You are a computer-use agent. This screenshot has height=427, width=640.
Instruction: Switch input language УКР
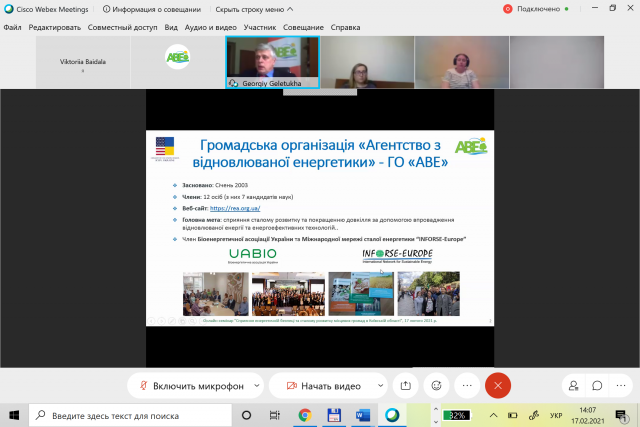556,416
